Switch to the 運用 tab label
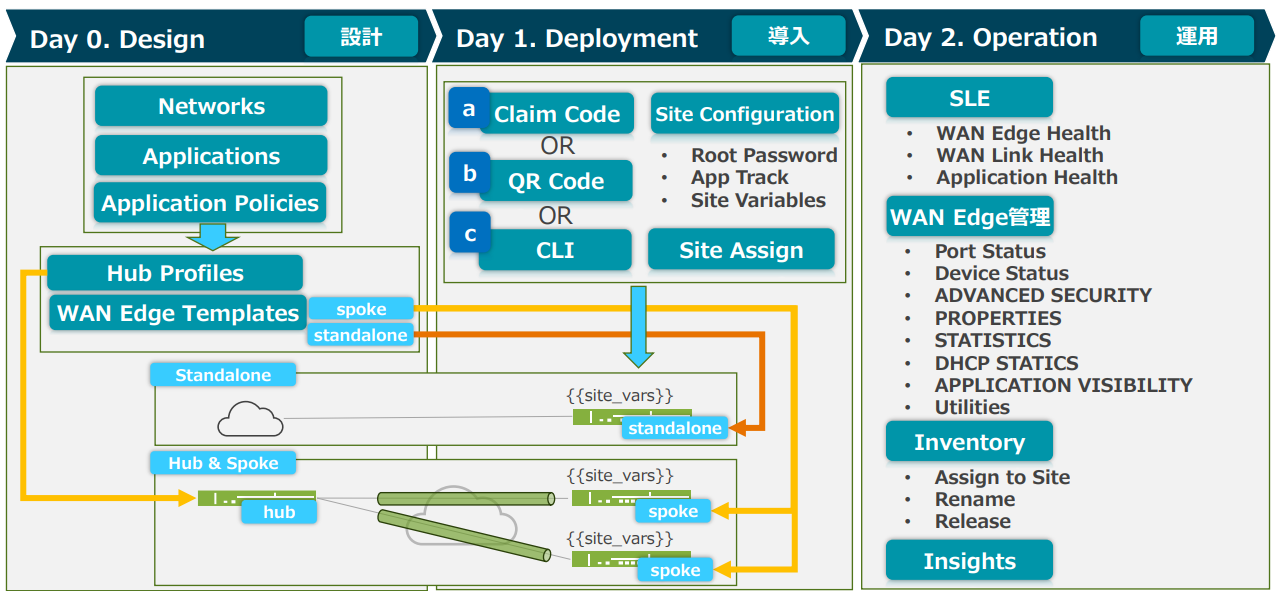The height and width of the screenshot is (591, 1277). click(1196, 37)
